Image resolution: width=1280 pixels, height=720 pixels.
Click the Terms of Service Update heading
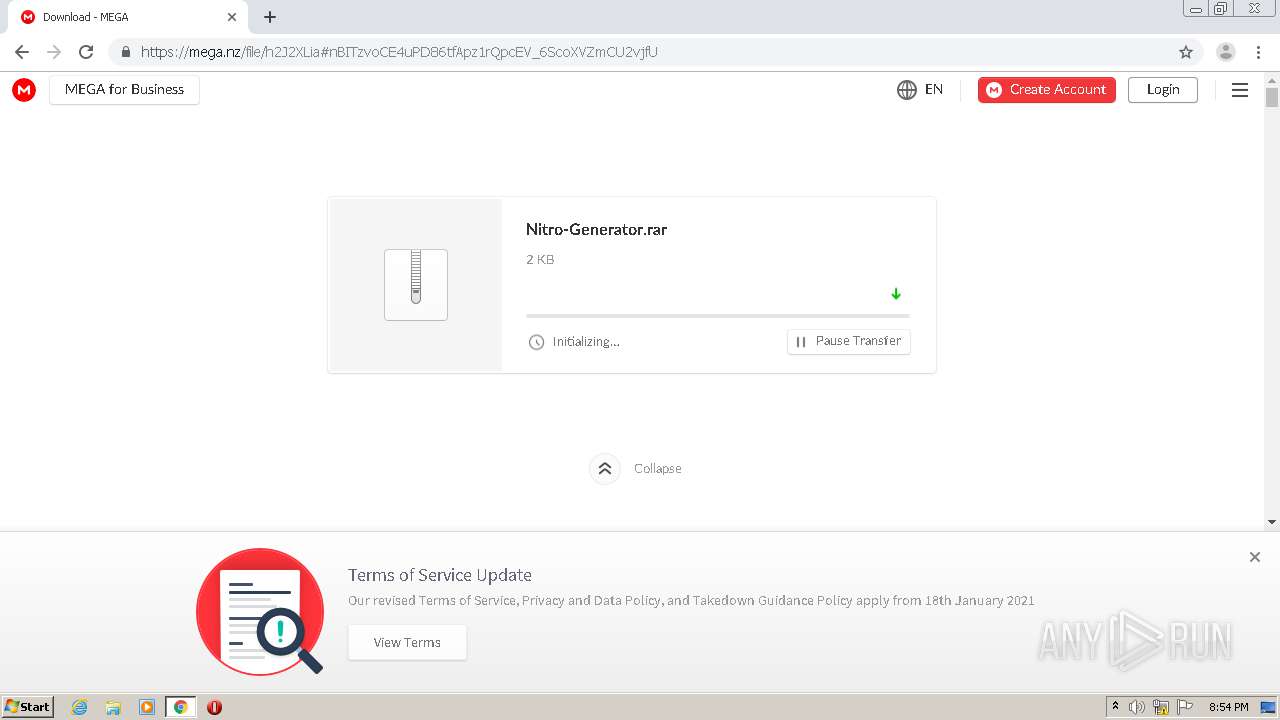[440, 575]
